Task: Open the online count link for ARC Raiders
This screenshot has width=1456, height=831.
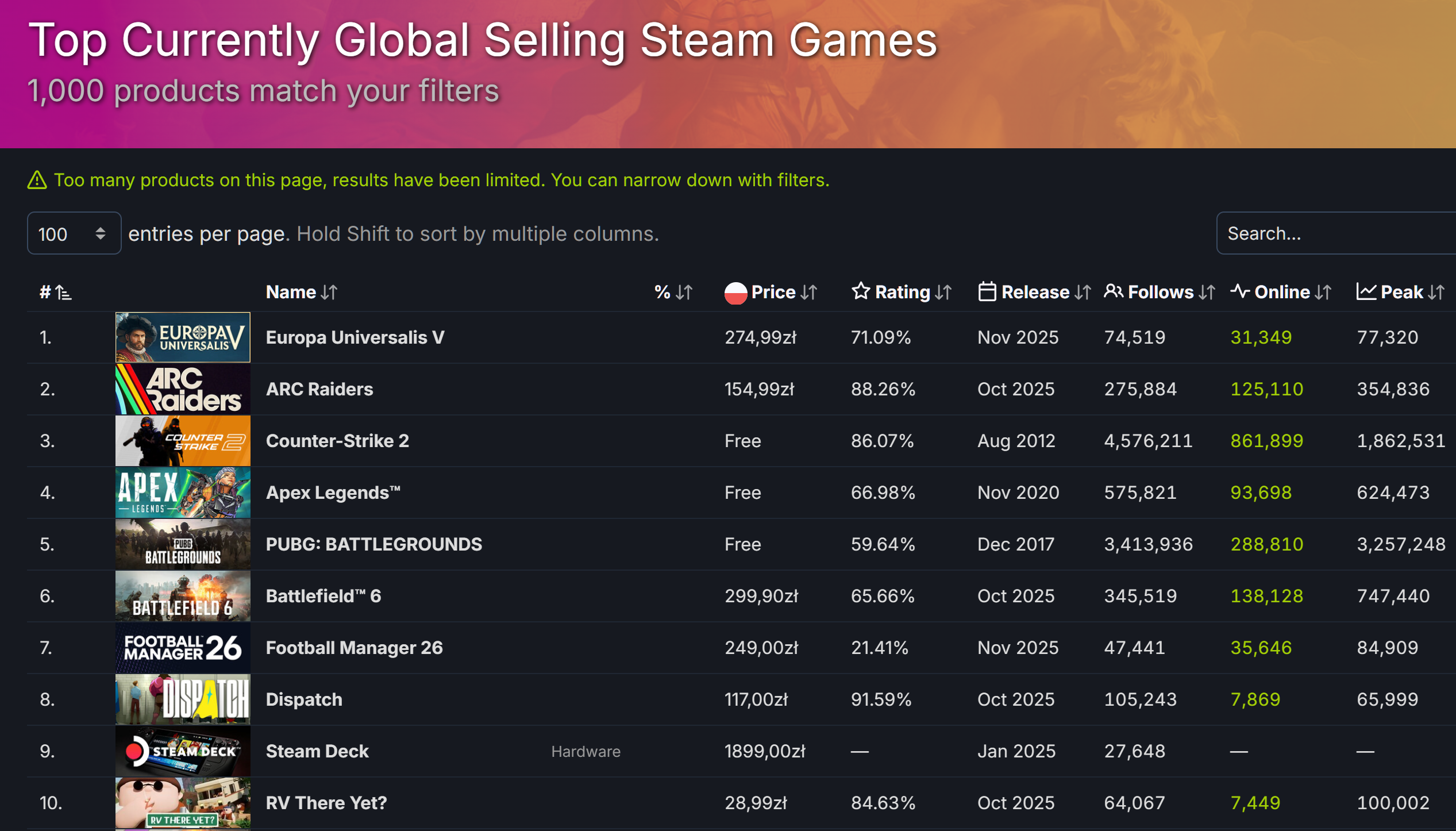Action: coord(1266,389)
